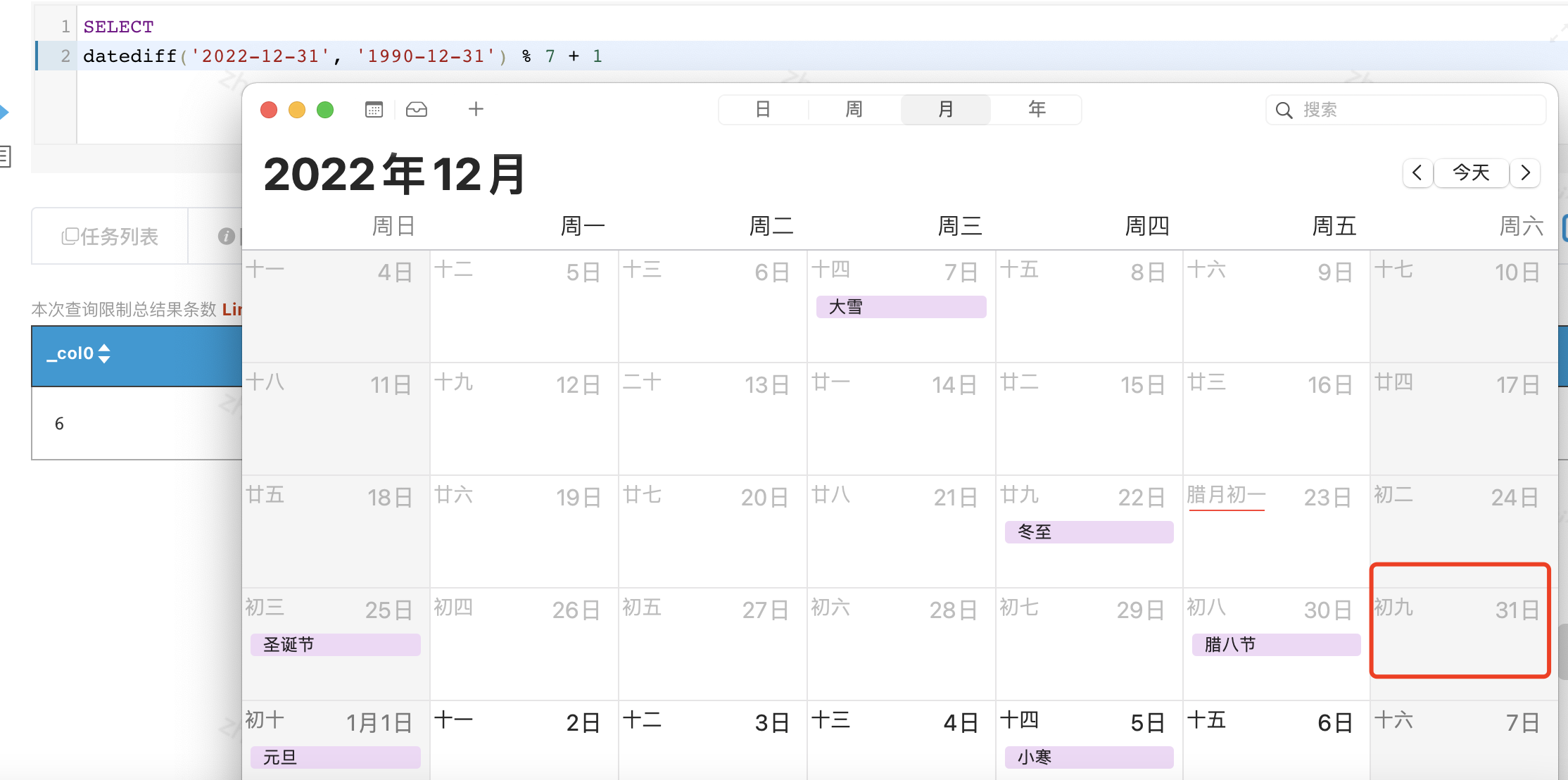Screen dimensions: 1568x780
Task: Switch calendar to Year (年) view
Action: tap(1037, 110)
